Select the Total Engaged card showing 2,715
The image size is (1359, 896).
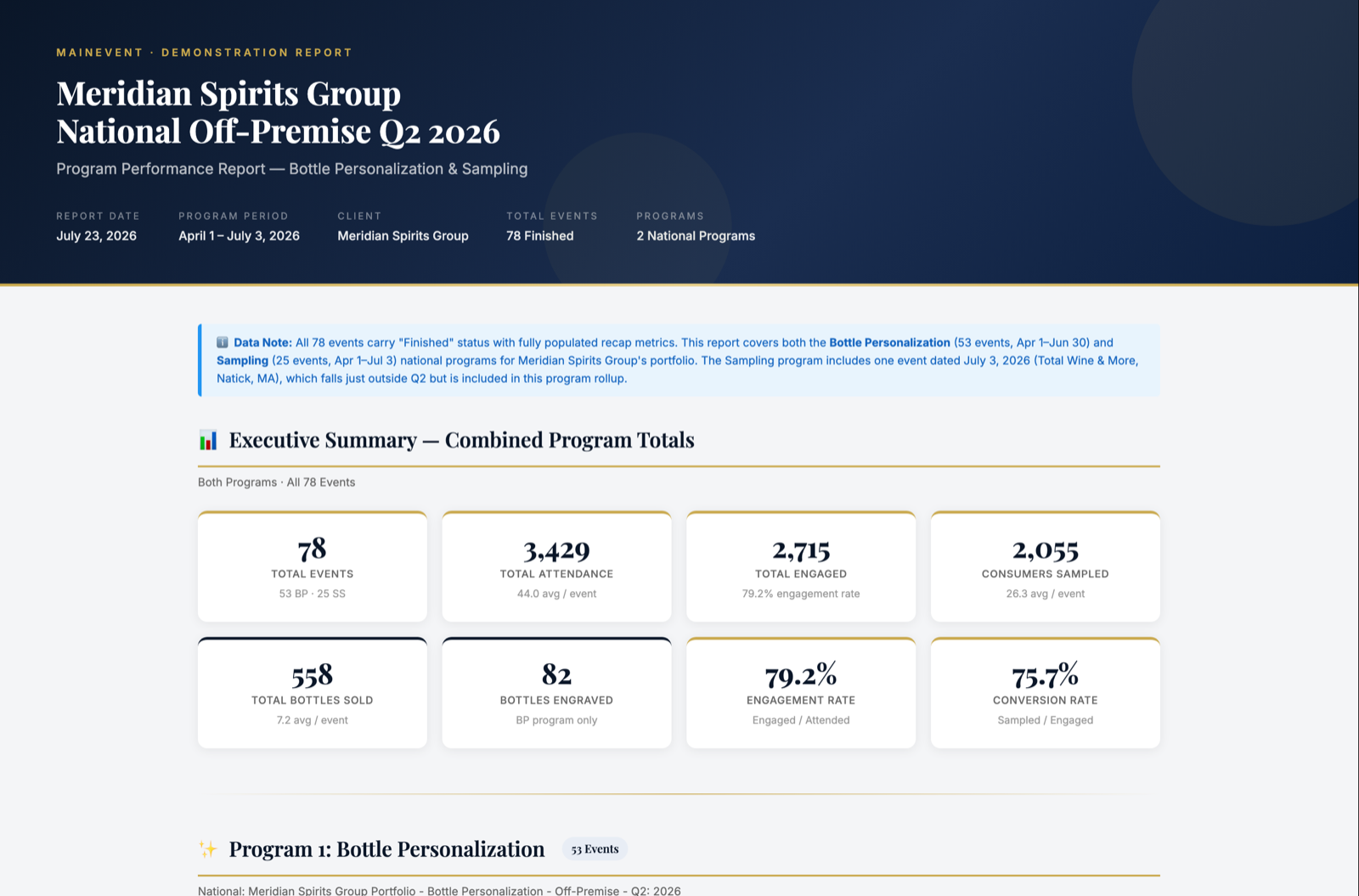pyautogui.click(x=801, y=566)
